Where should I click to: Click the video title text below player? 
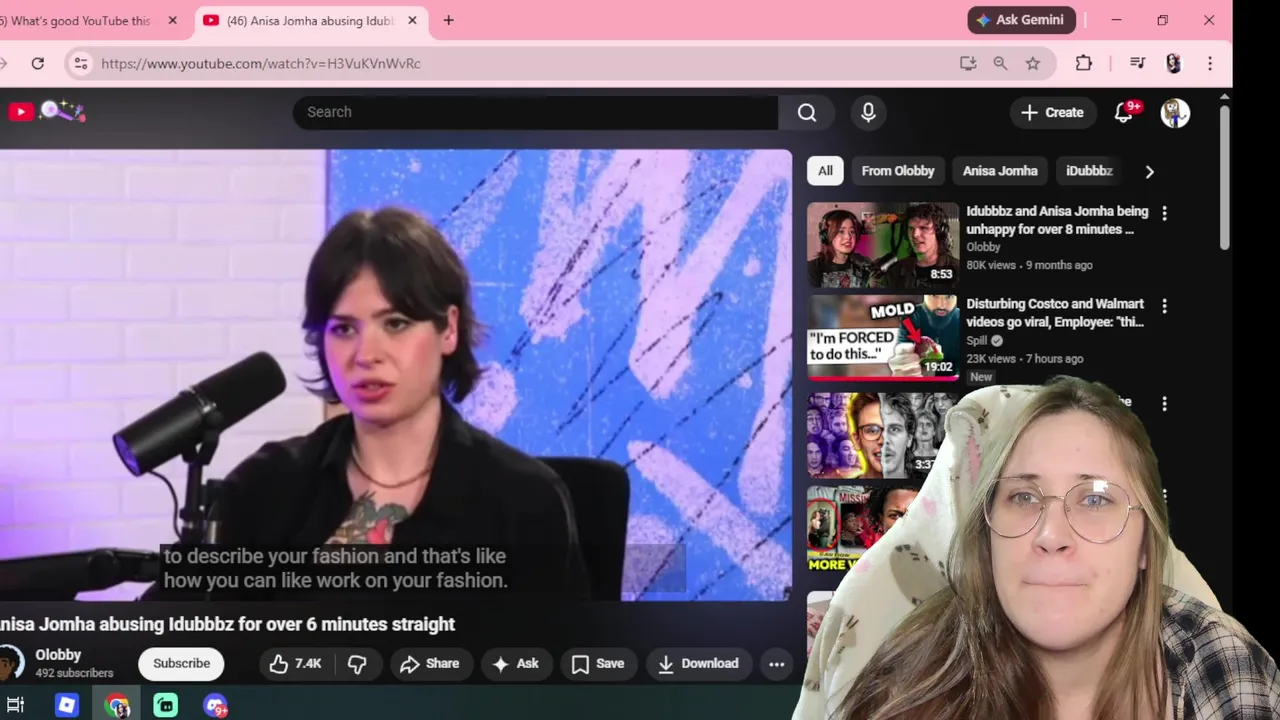227,624
